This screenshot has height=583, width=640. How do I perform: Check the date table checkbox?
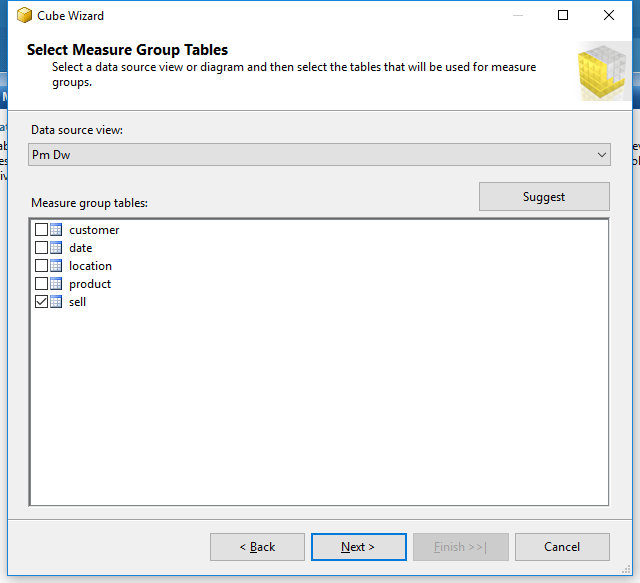(41, 248)
